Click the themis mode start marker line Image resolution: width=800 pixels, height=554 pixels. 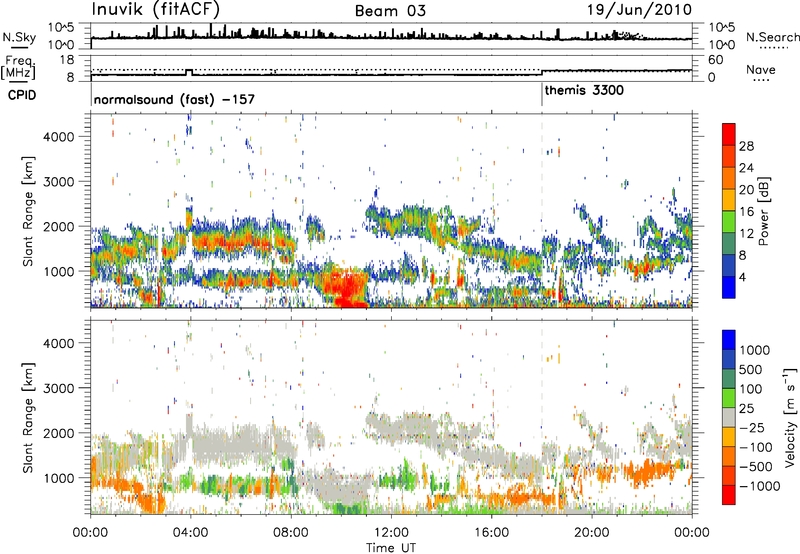(x=542, y=95)
